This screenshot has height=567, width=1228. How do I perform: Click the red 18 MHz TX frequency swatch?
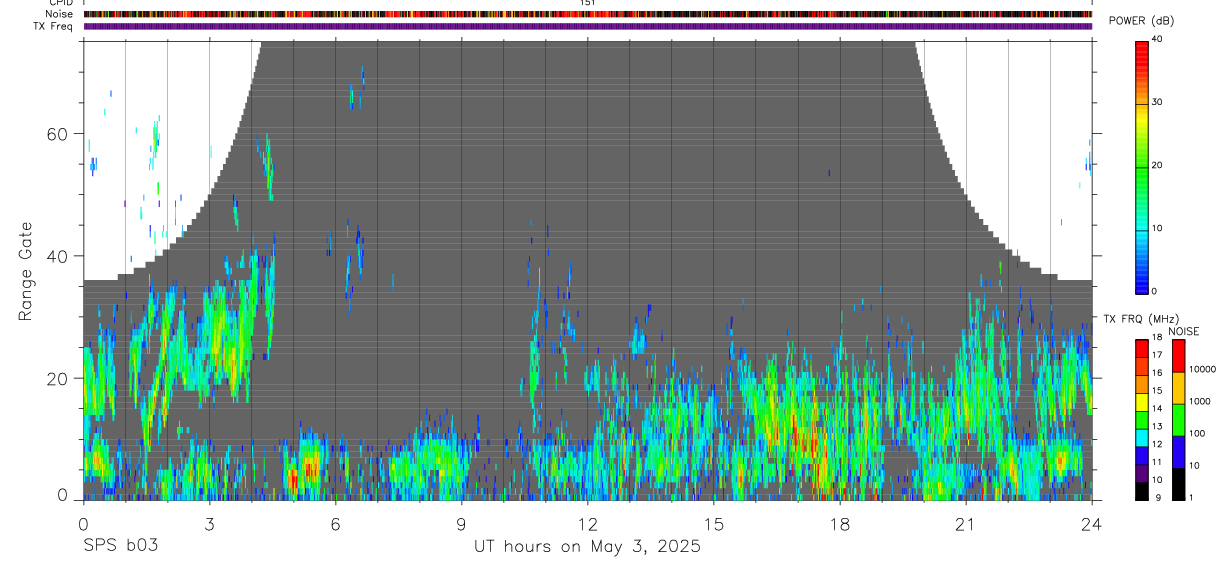(x=1141, y=345)
